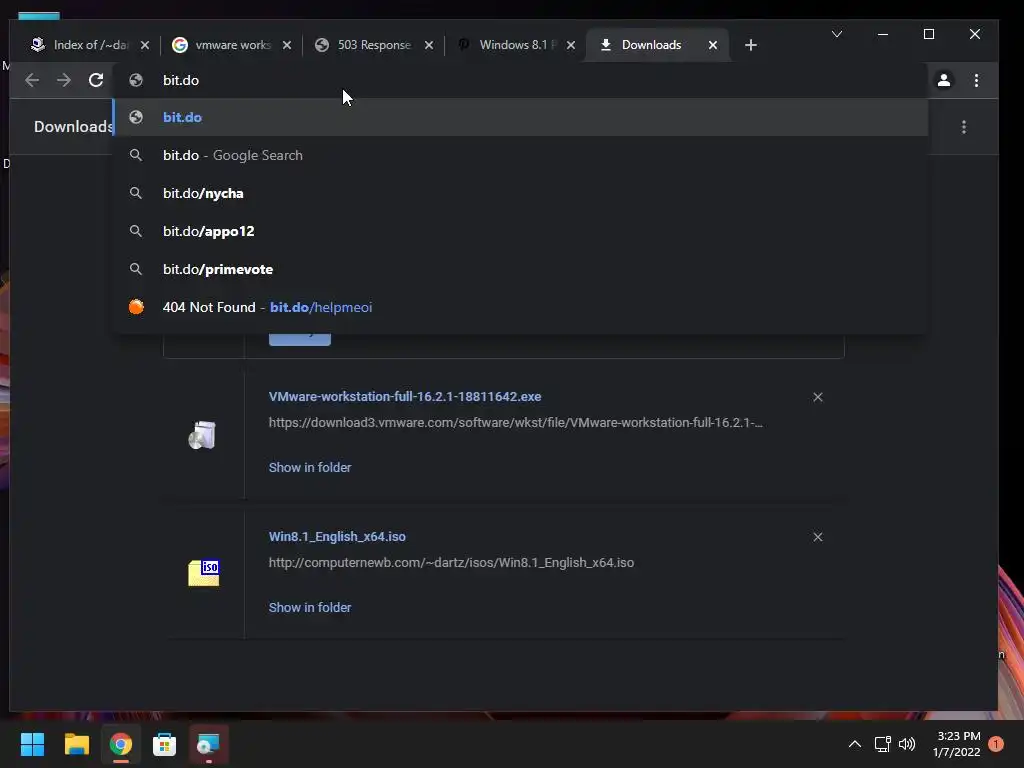Viewport: 1024px width, 768px height.
Task: Show Win8.1_English_x64.iso in folder
Action: pyautogui.click(x=310, y=607)
